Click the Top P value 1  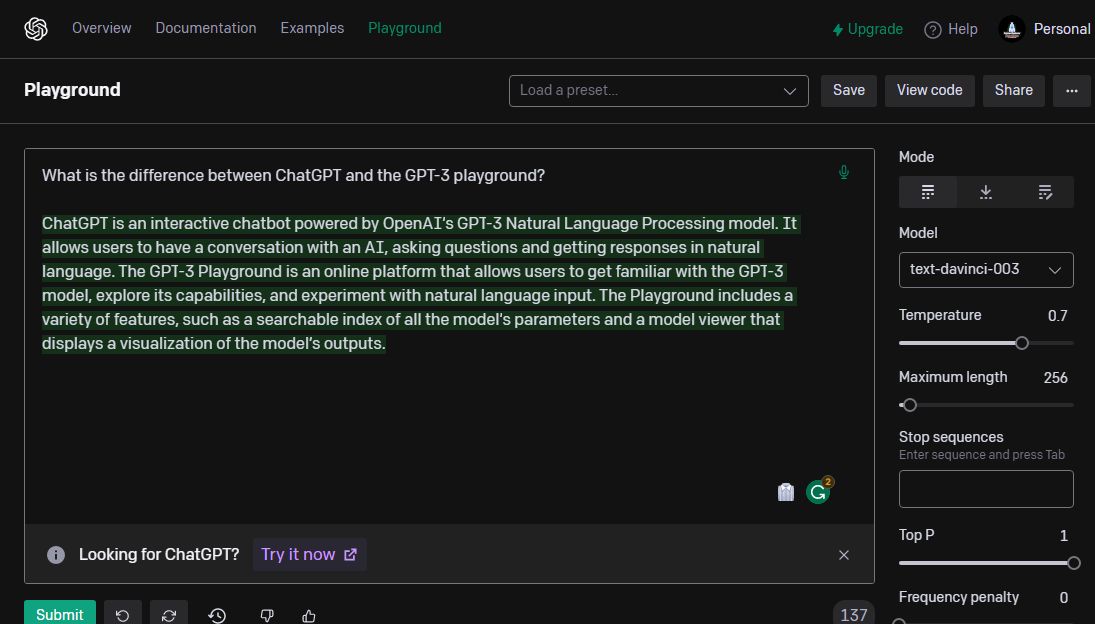(1064, 535)
